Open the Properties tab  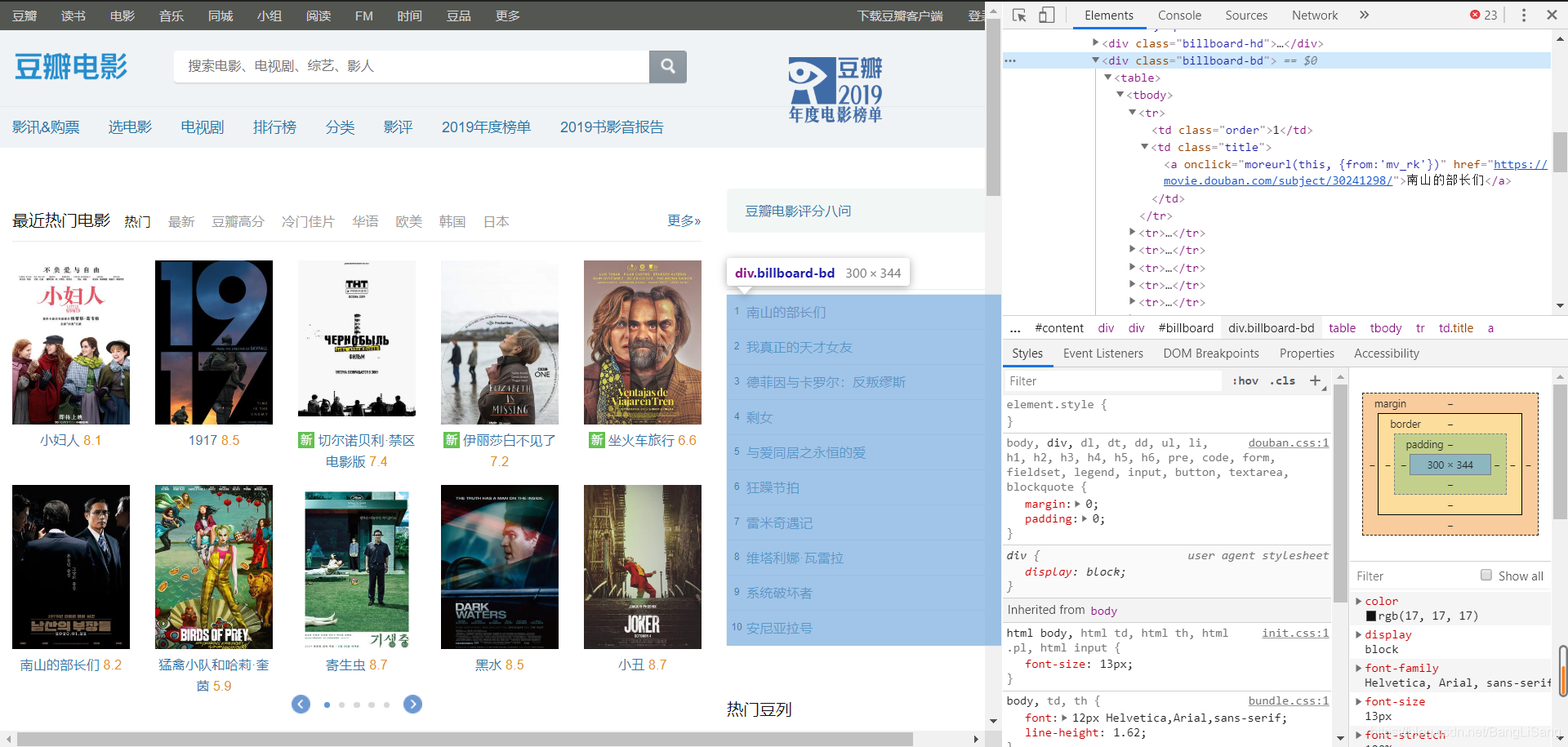click(x=1307, y=353)
